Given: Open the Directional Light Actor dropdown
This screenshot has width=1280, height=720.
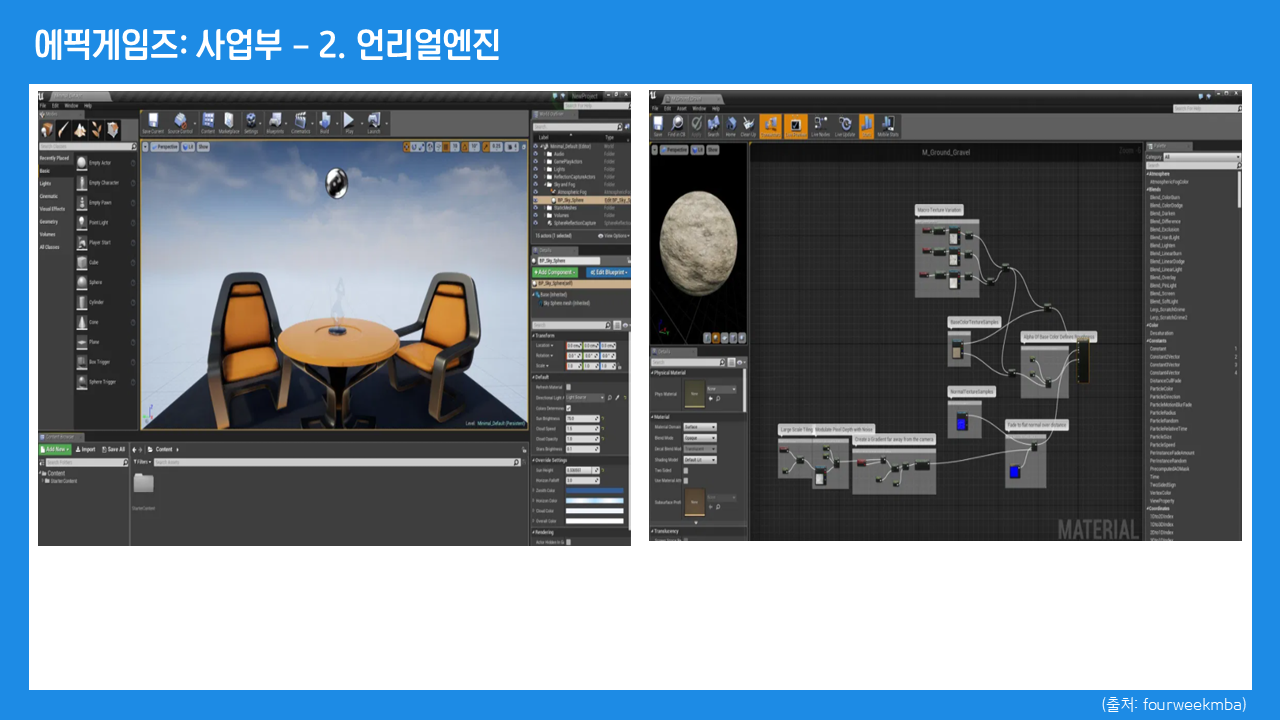Looking at the screenshot, I should 586,397.
